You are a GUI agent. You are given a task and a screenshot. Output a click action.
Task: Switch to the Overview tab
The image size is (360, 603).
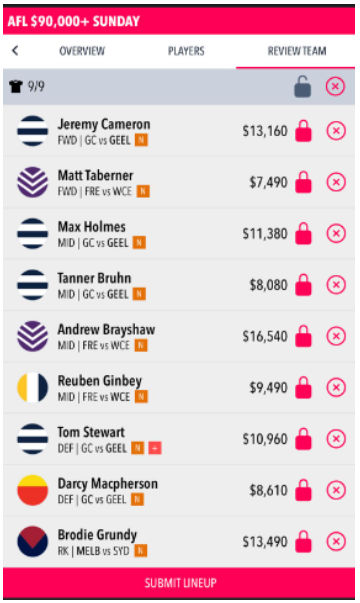82,51
